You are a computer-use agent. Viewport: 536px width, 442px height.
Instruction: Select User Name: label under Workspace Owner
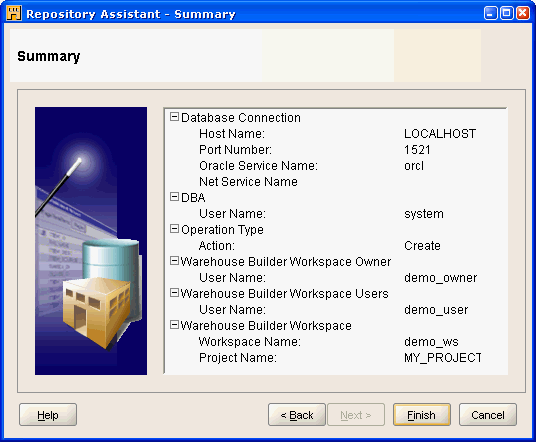pos(232,278)
